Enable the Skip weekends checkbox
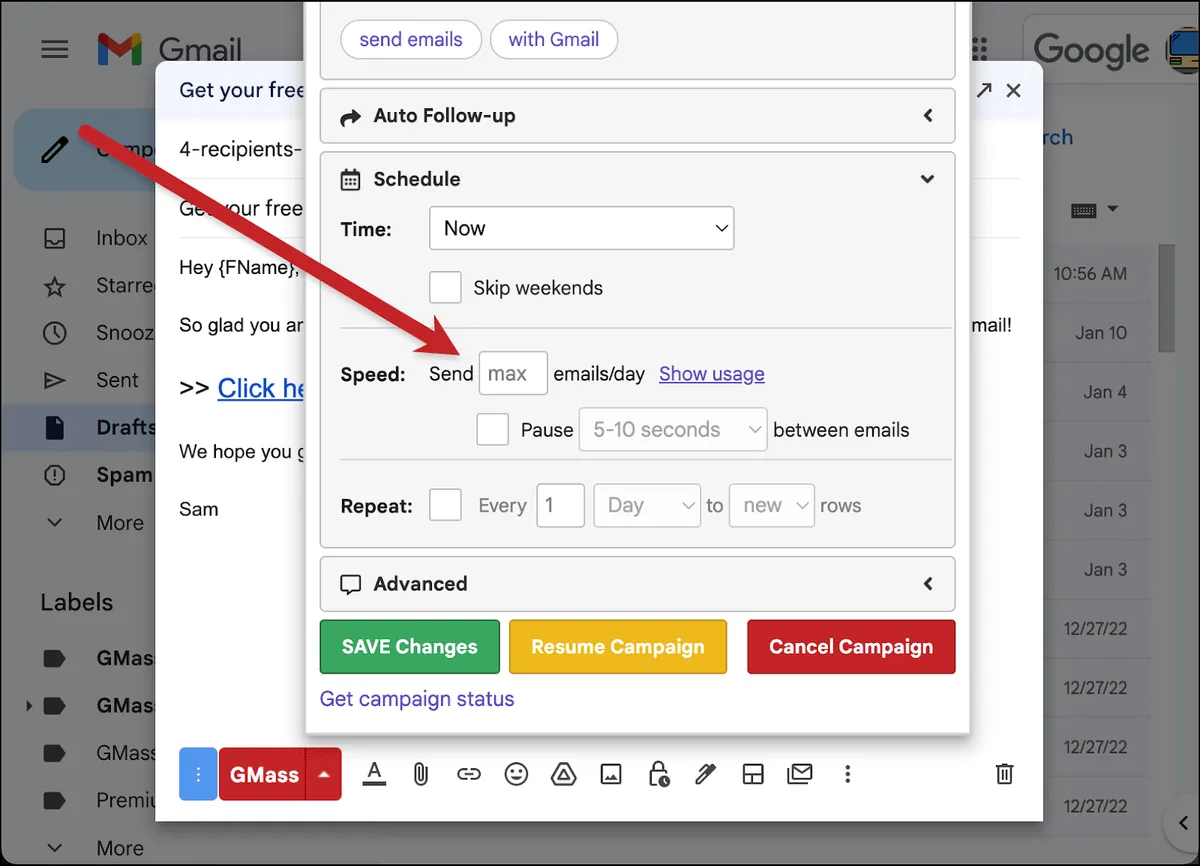Screen dimensions: 1200x866 point(445,288)
